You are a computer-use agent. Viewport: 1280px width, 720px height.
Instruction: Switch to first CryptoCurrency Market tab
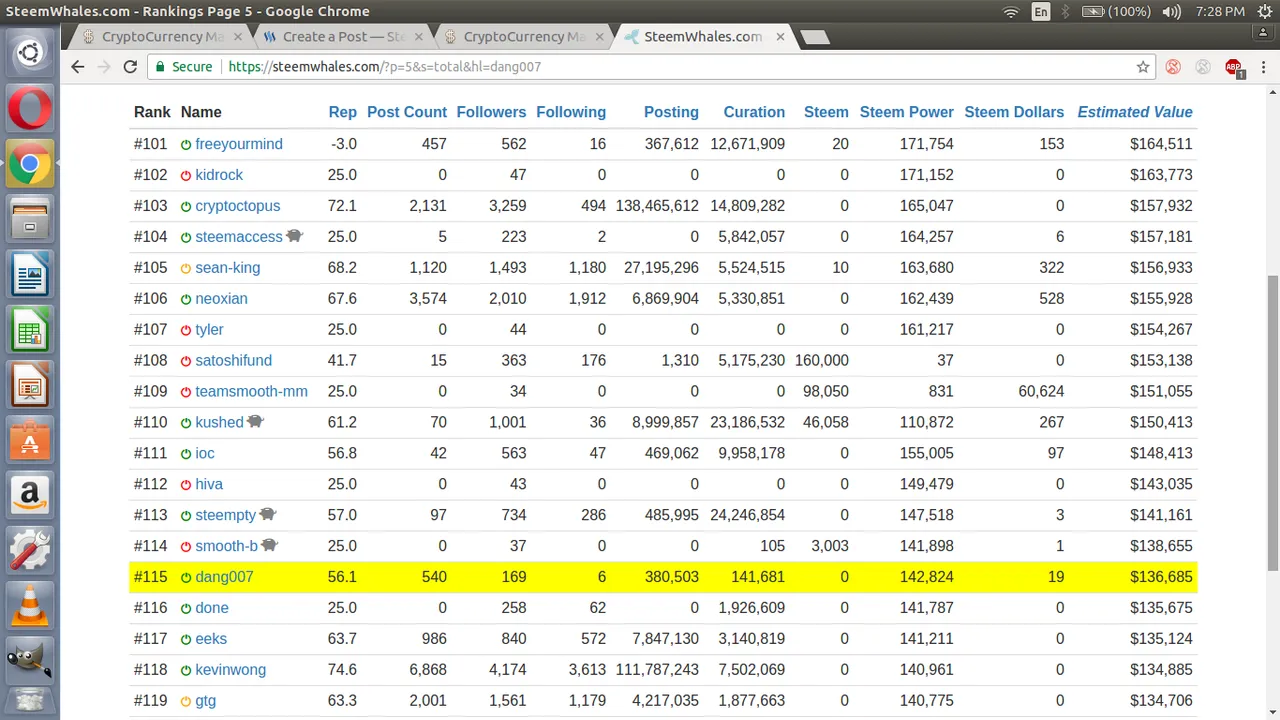(161, 37)
